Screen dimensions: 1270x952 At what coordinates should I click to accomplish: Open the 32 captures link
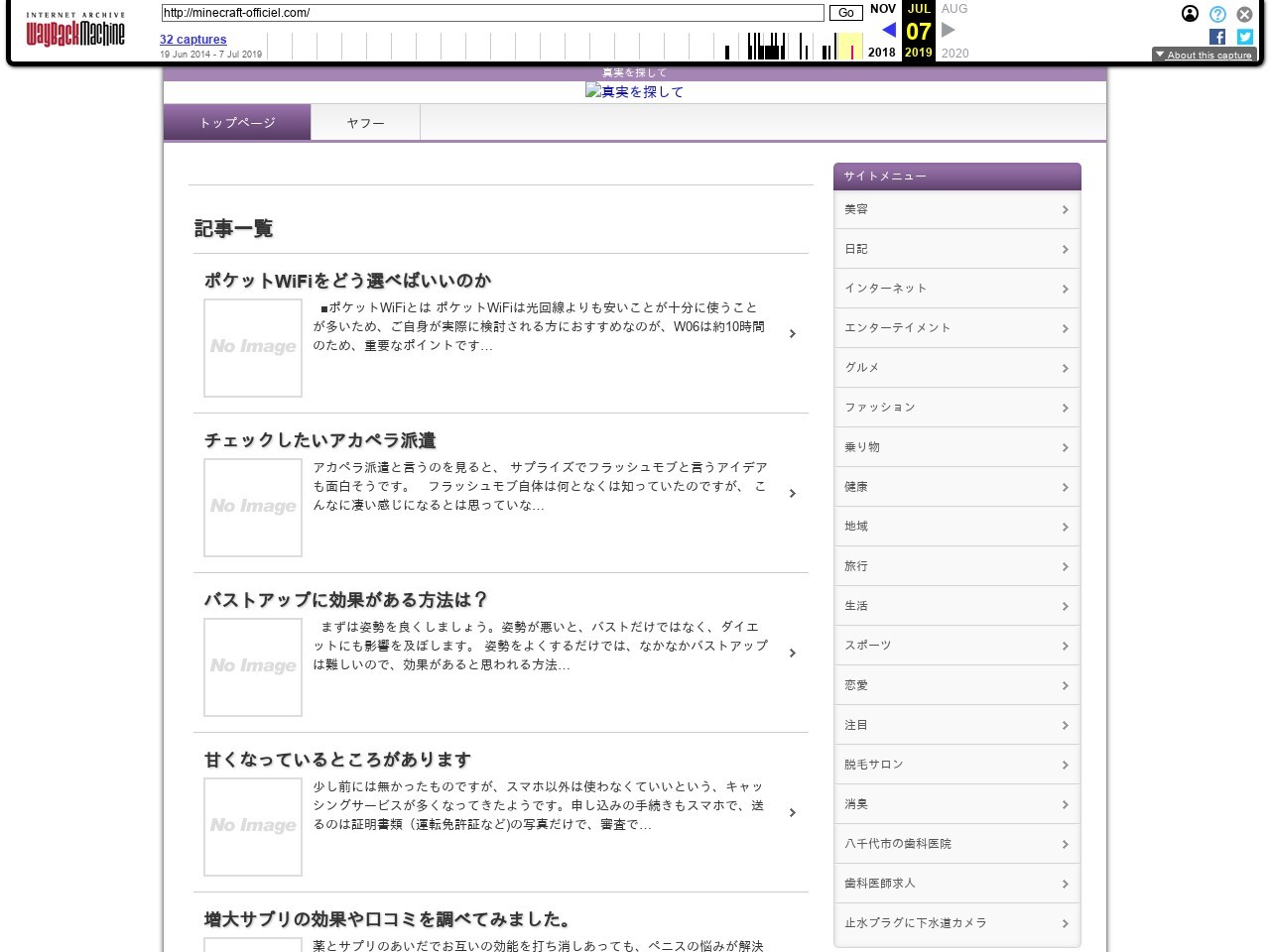pos(192,40)
